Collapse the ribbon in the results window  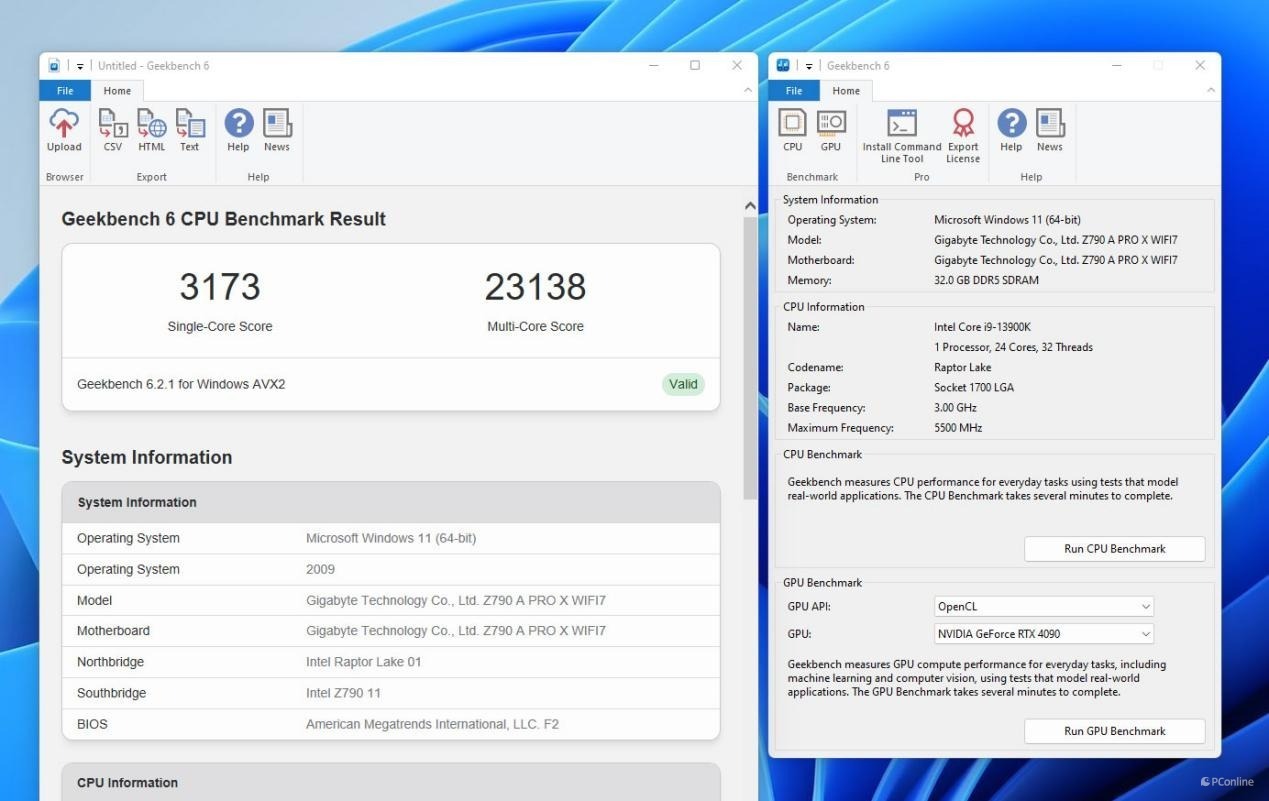point(748,91)
